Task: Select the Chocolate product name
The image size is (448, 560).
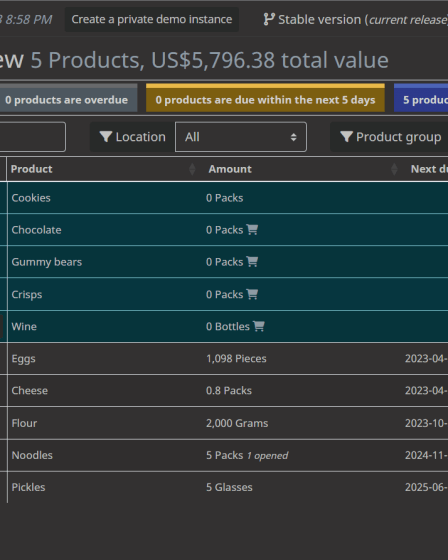Action: tap(36, 230)
